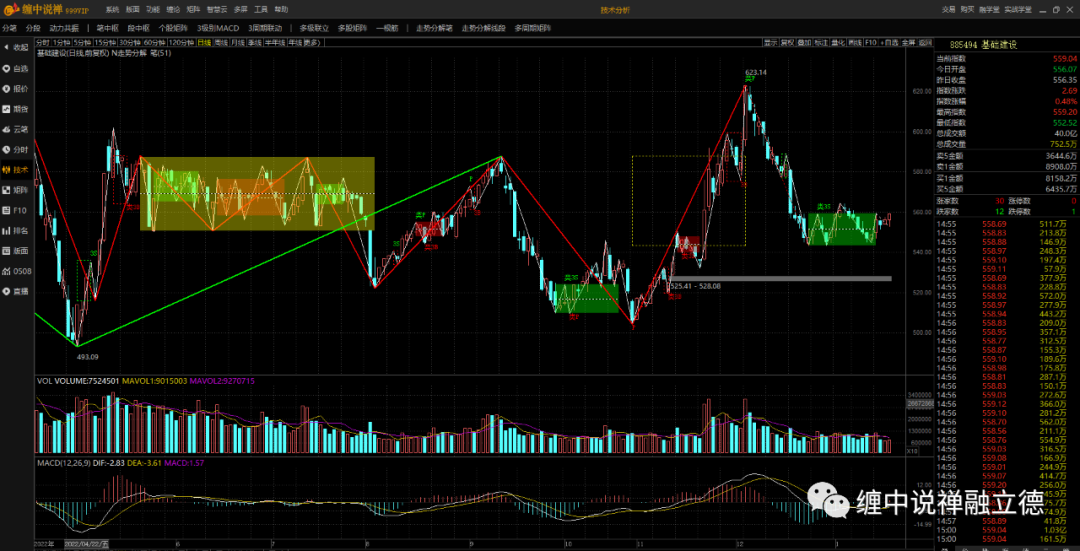Click the 缠中说禅 application logo
1080x551 pixels.
coord(46,10)
